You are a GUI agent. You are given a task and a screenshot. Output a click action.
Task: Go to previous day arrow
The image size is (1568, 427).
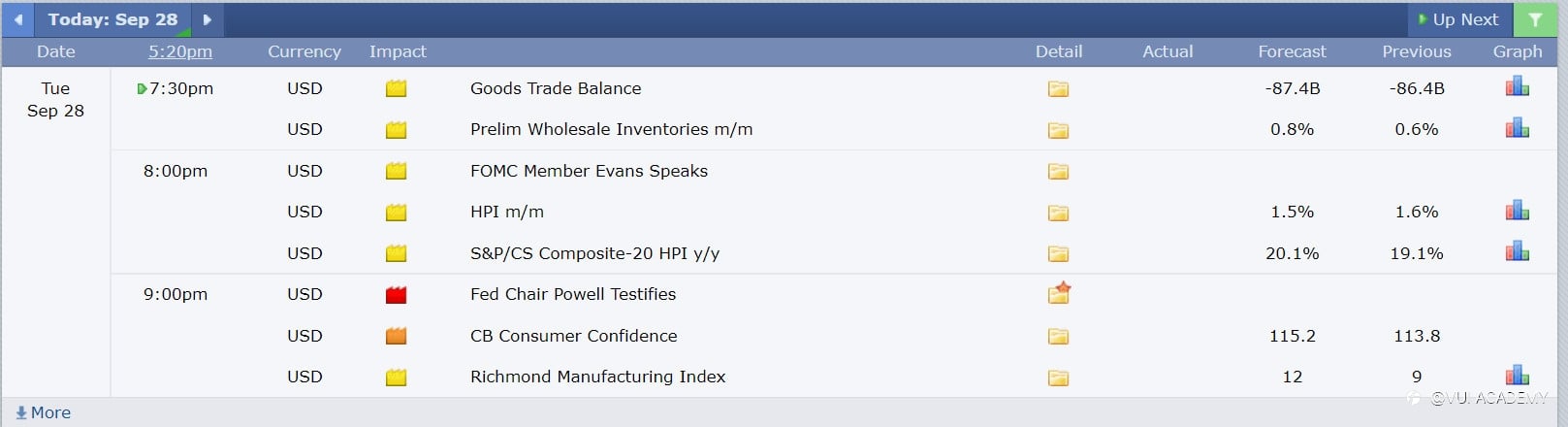(18, 19)
